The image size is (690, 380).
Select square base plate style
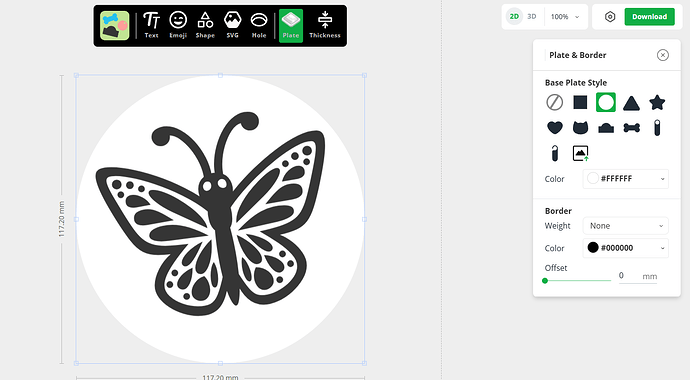click(580, 102)
